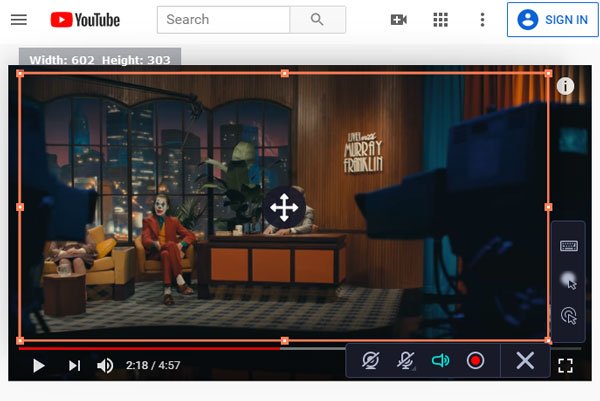
Task: Toggle system sound speaker in recorder bar
Action: (x=440, y=360)
